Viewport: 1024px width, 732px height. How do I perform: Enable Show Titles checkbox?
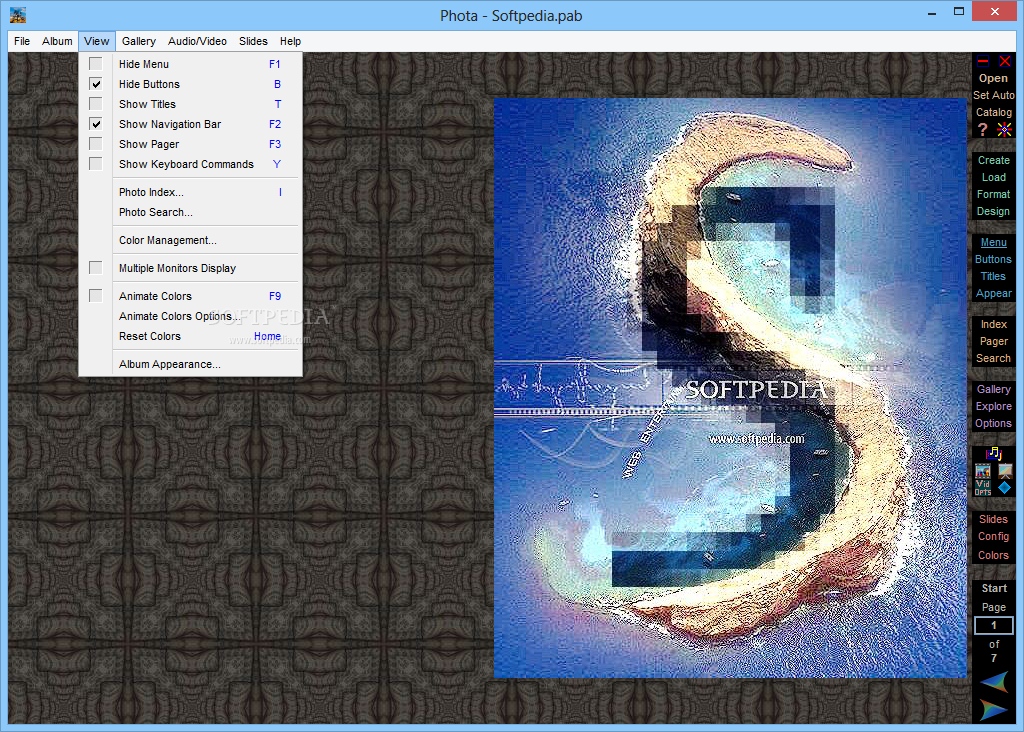coord(95,104)
